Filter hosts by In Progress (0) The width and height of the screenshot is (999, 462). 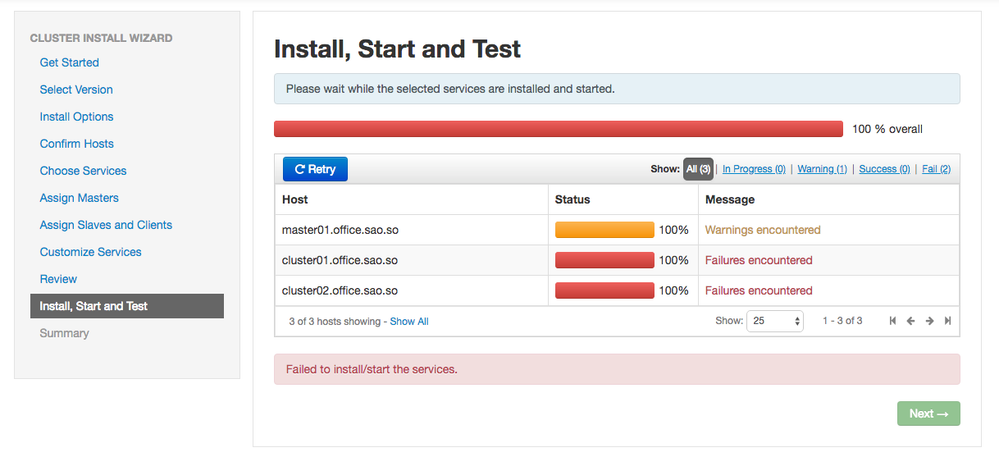(754, 169)
